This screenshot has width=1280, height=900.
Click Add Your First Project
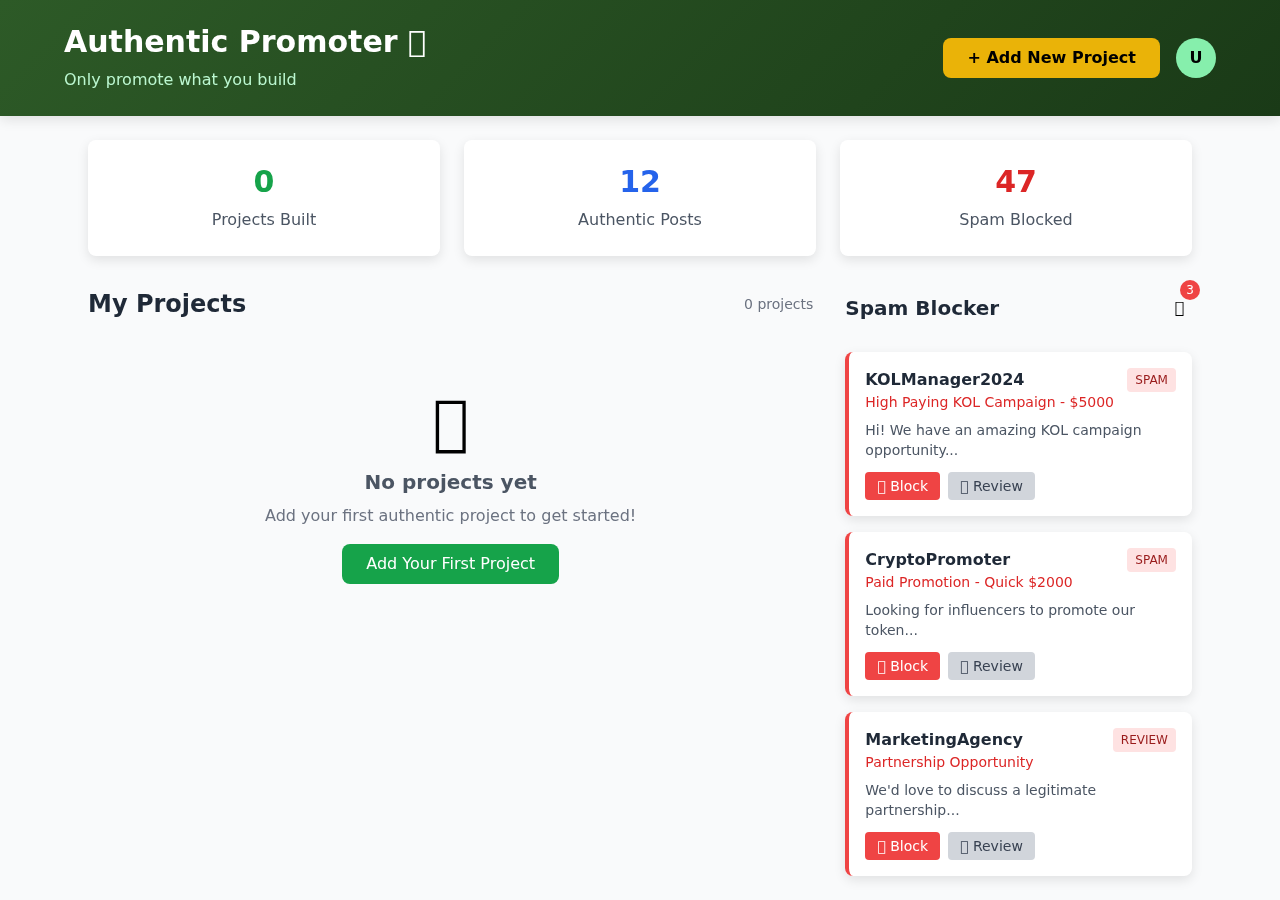tap(450, 563)
